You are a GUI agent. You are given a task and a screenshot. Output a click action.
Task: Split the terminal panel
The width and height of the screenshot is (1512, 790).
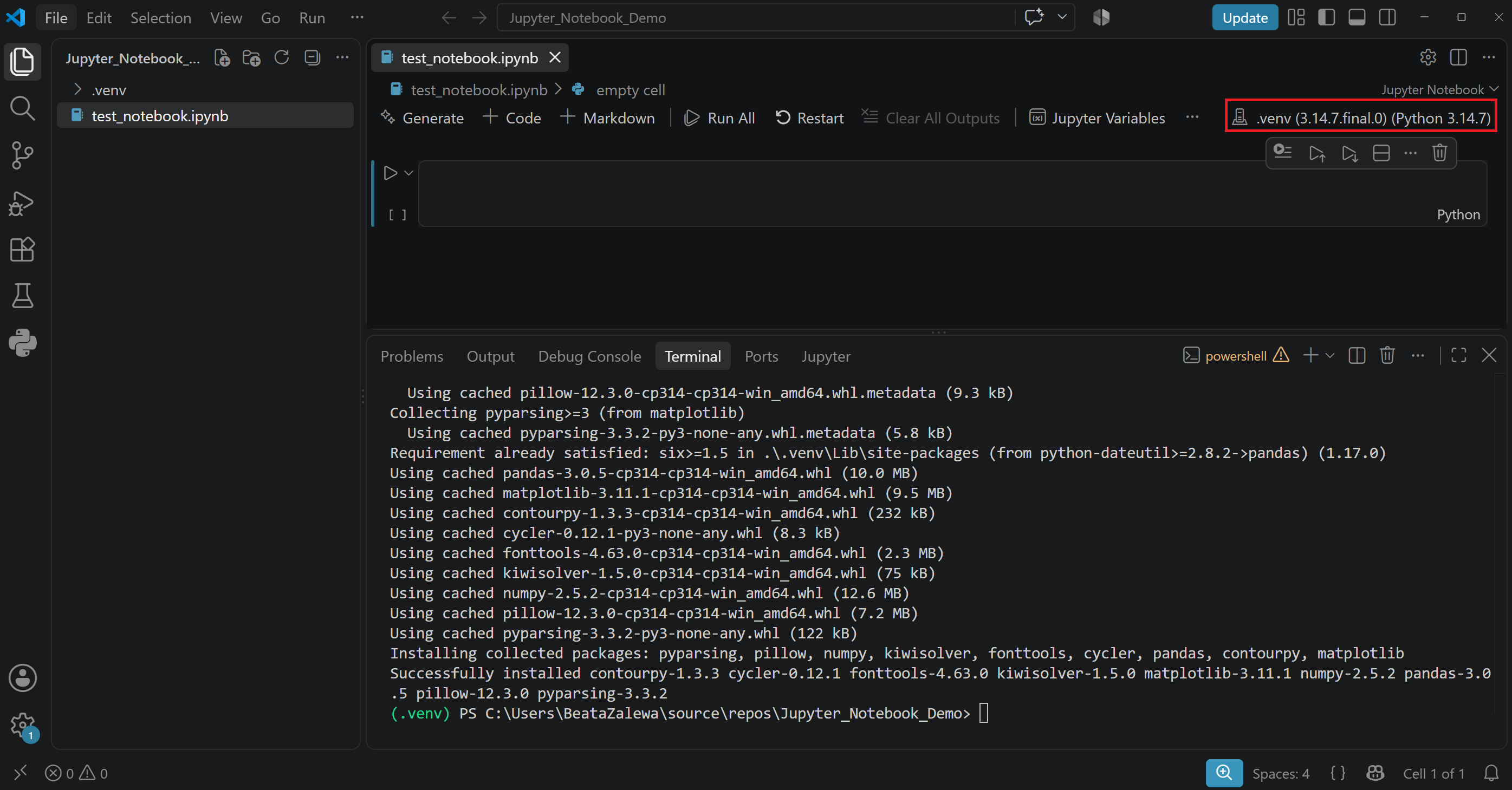[1357, 355]
